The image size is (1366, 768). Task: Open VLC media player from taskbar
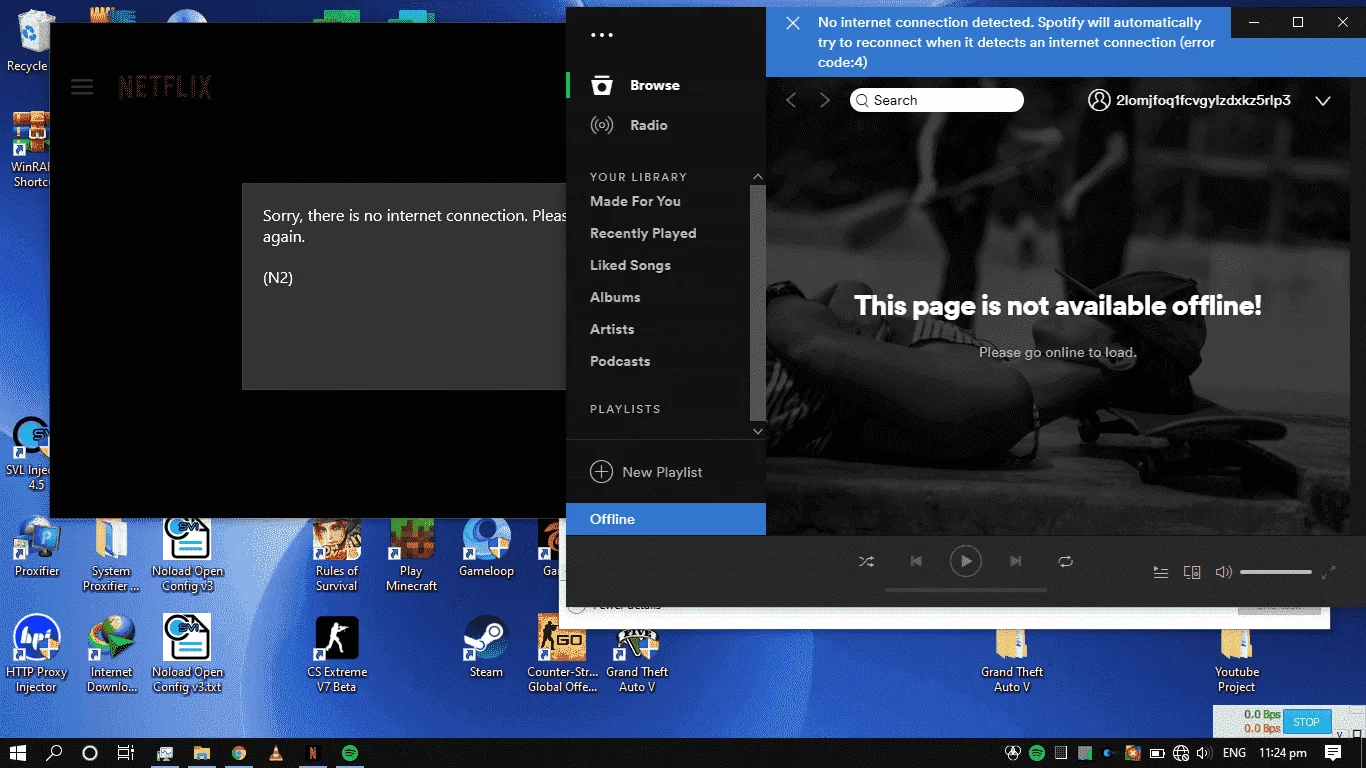[x=276, y=752]
